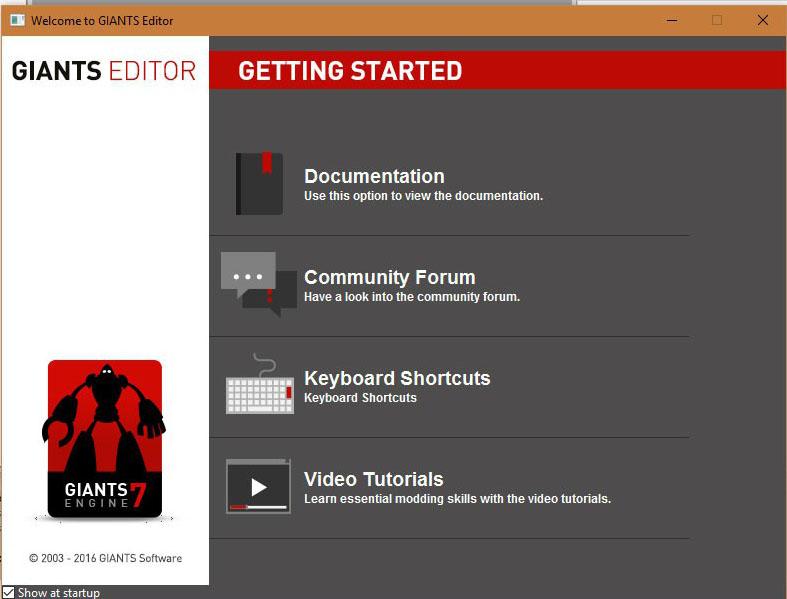Close the Welcome to GIANTS Editor window
Image resolution: width=787 pixels, height=599 pixels.
762,20
